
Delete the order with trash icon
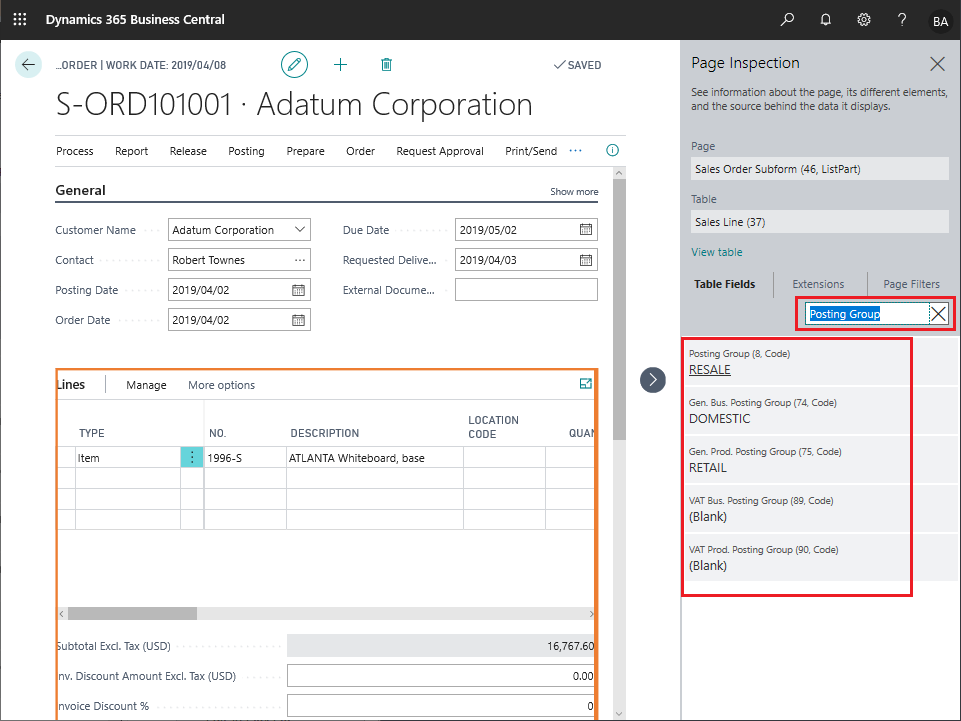point(386,64)
